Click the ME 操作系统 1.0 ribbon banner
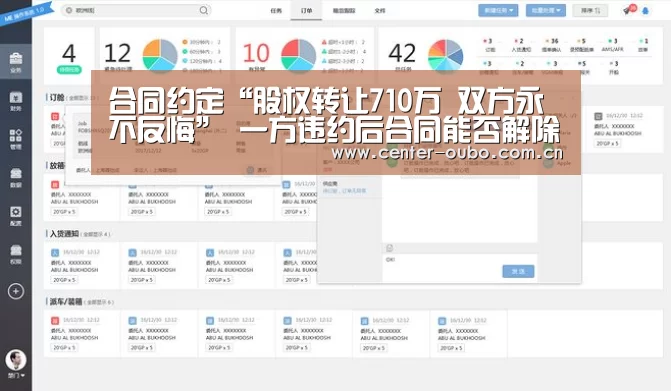 (26, 13)
